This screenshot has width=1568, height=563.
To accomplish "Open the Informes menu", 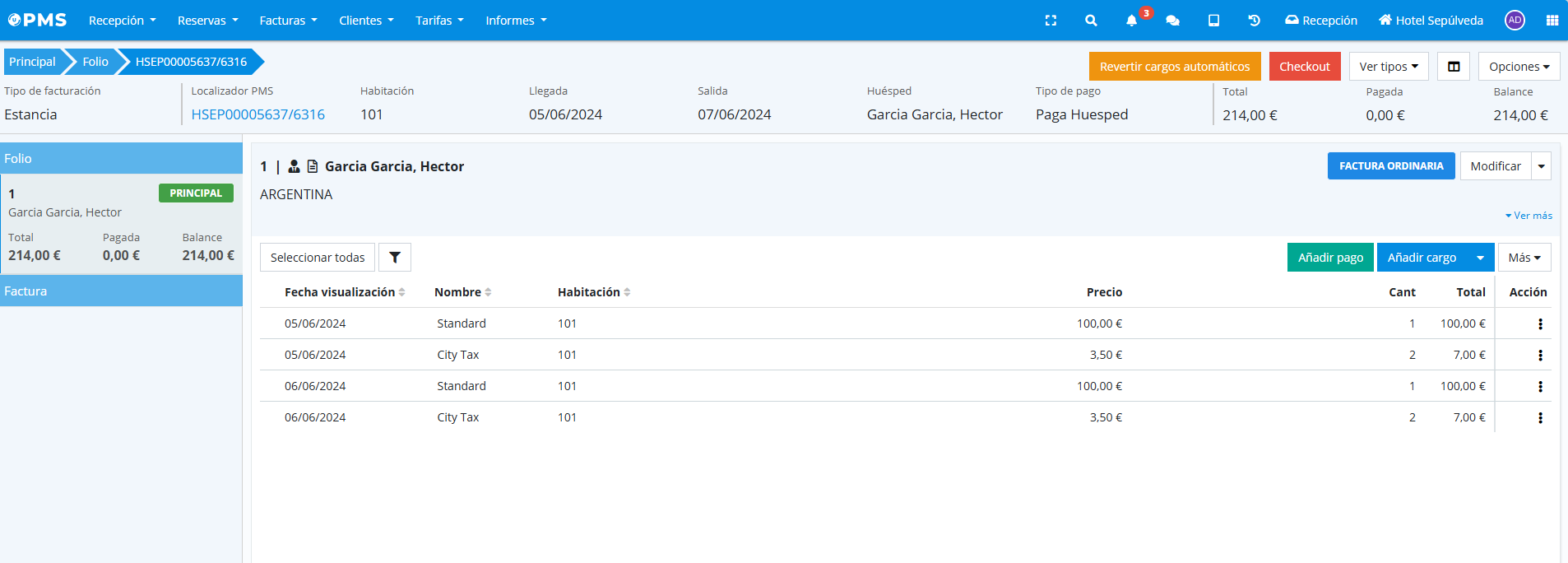I will (x=517, y=21).
